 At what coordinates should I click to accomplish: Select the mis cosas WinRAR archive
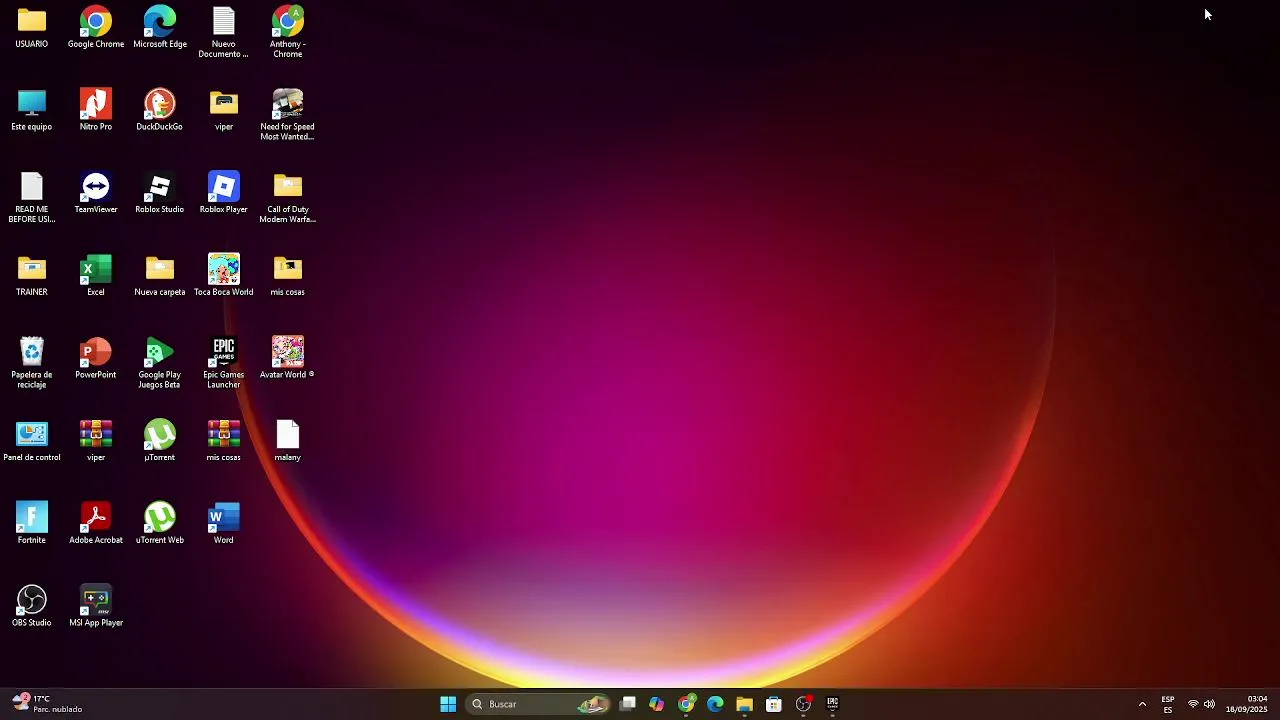223,442
